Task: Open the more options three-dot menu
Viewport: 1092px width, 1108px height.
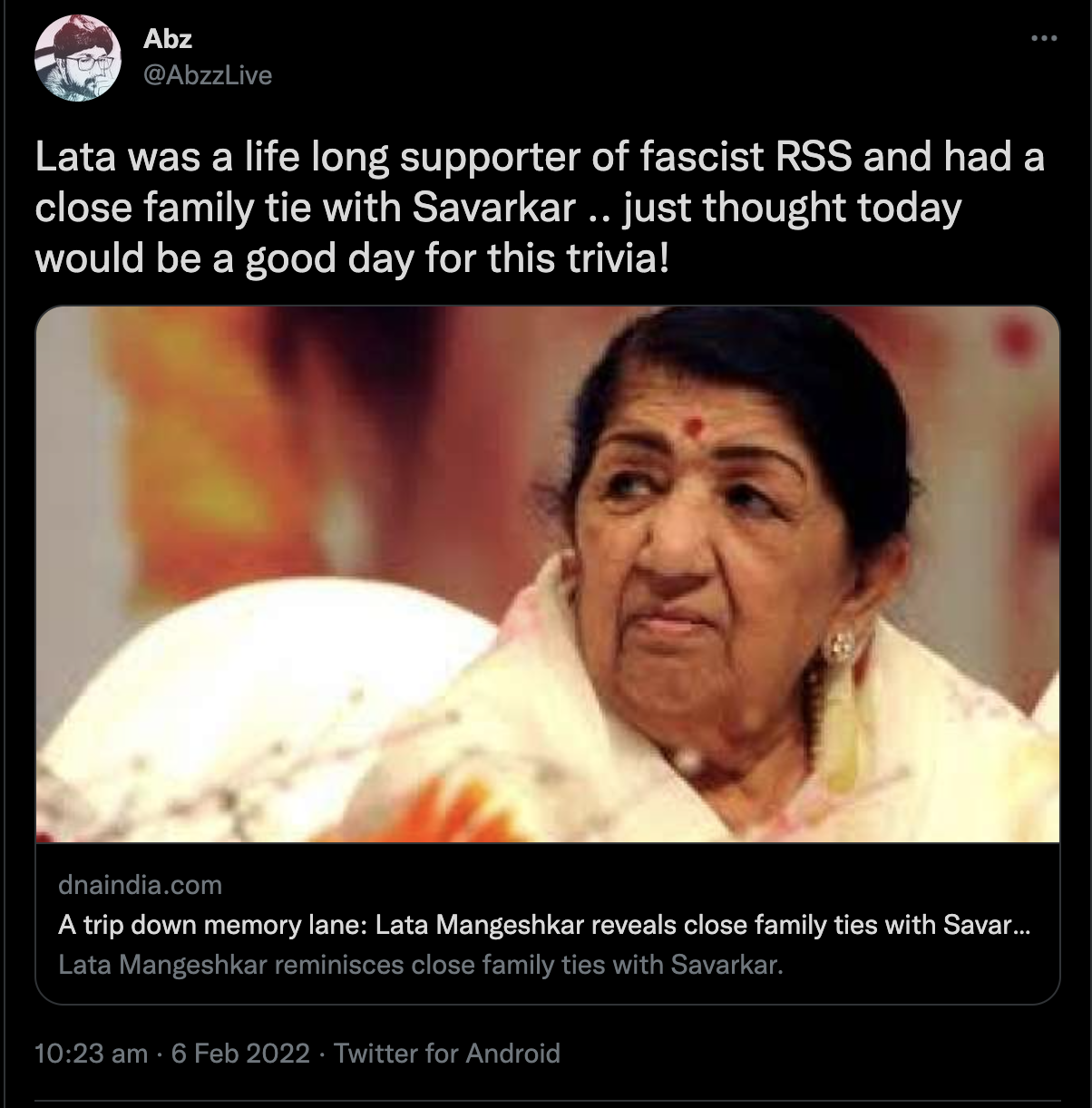Action: point(1044,39)
